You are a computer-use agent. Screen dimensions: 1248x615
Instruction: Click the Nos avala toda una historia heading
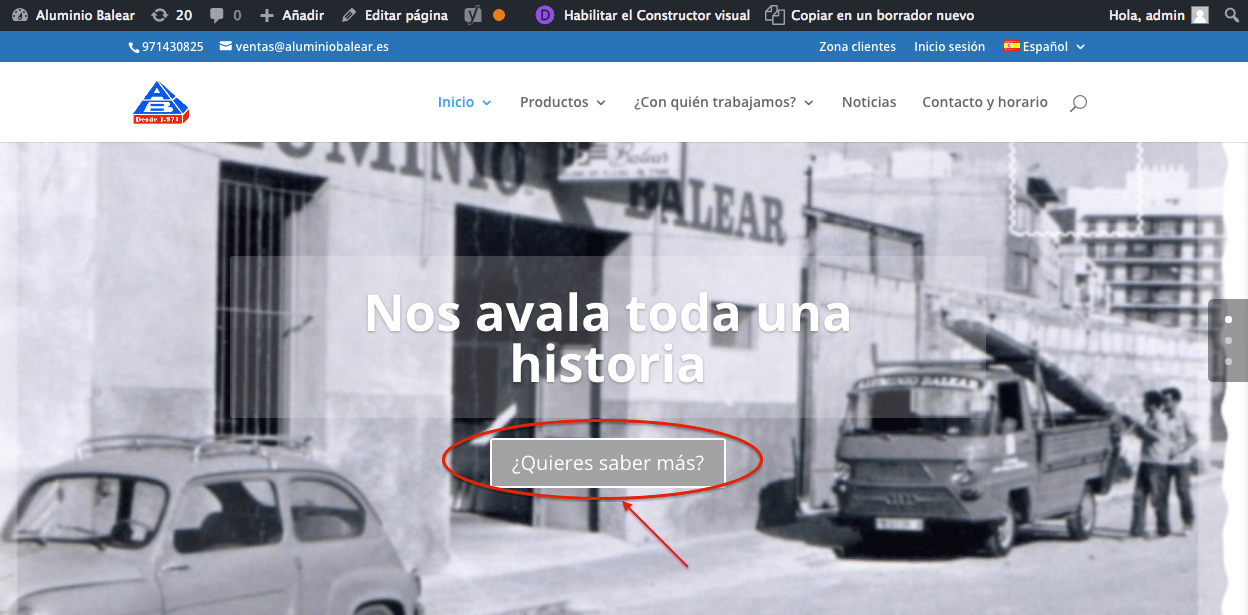coord(608,338)
